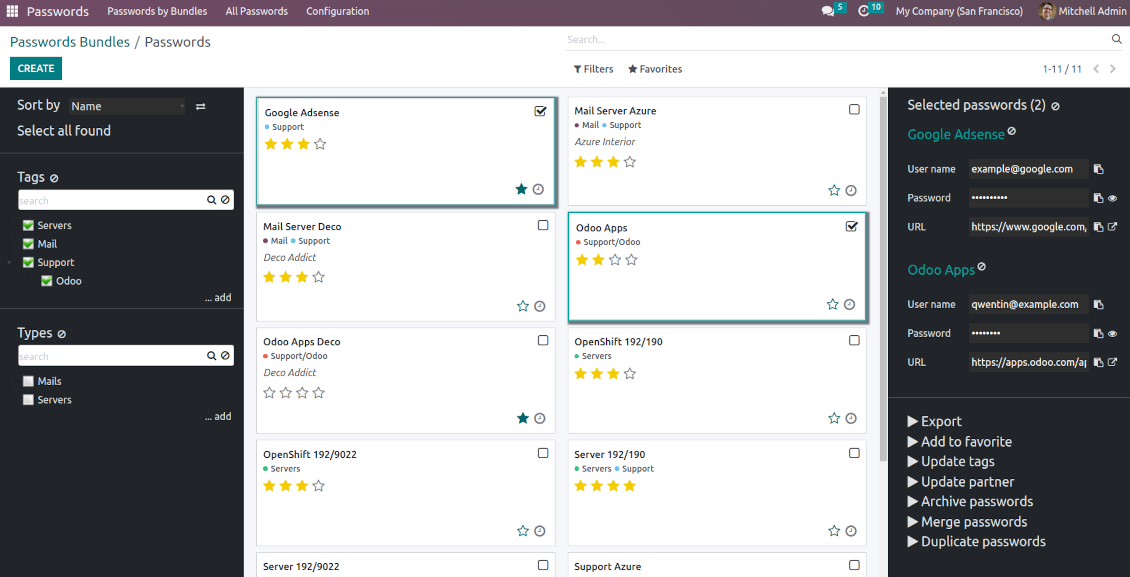
Task: Copy the Google Adsense password
Action: [1098, 198]
